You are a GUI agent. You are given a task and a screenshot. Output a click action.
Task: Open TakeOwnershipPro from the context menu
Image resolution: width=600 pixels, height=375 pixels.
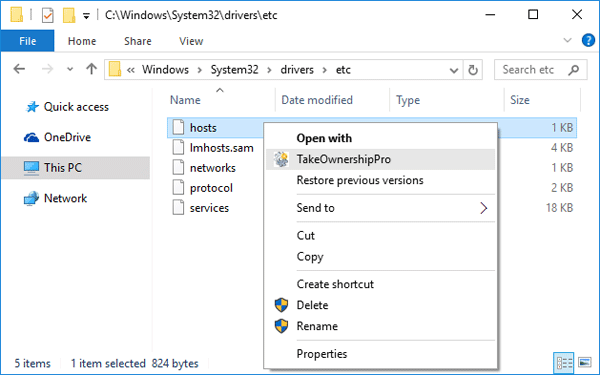tap(380, 159)
